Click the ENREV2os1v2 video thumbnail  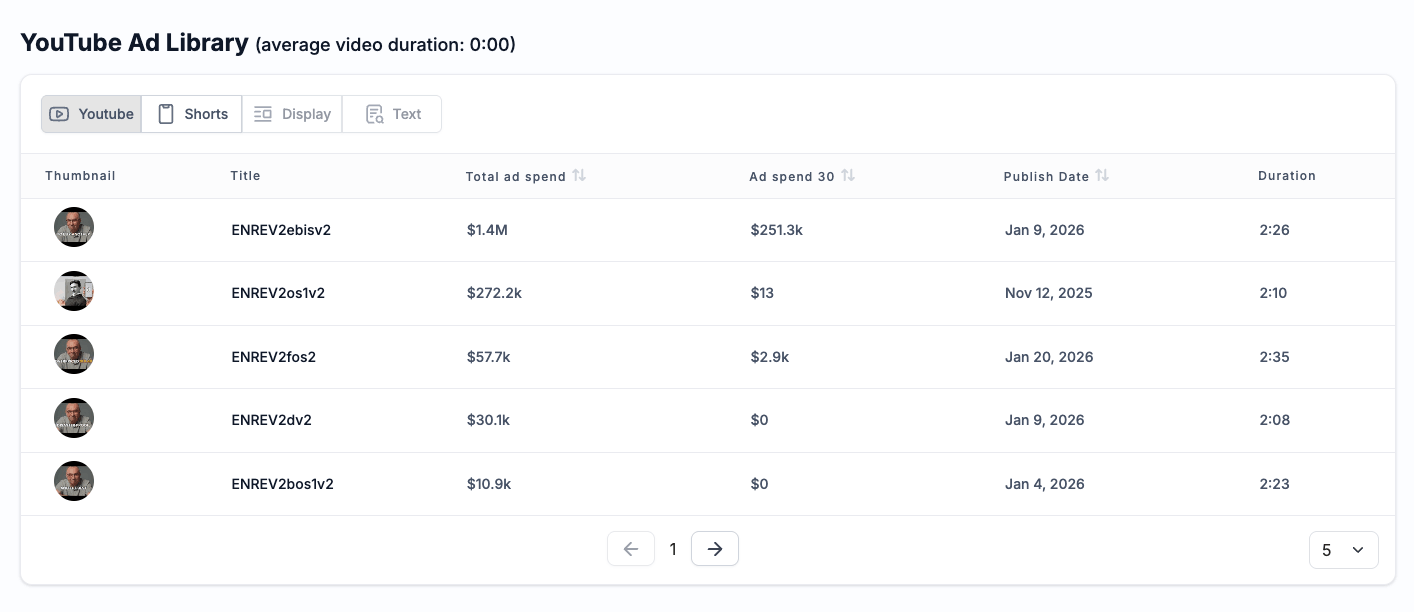pyautogui.click(x=74, y=292)
